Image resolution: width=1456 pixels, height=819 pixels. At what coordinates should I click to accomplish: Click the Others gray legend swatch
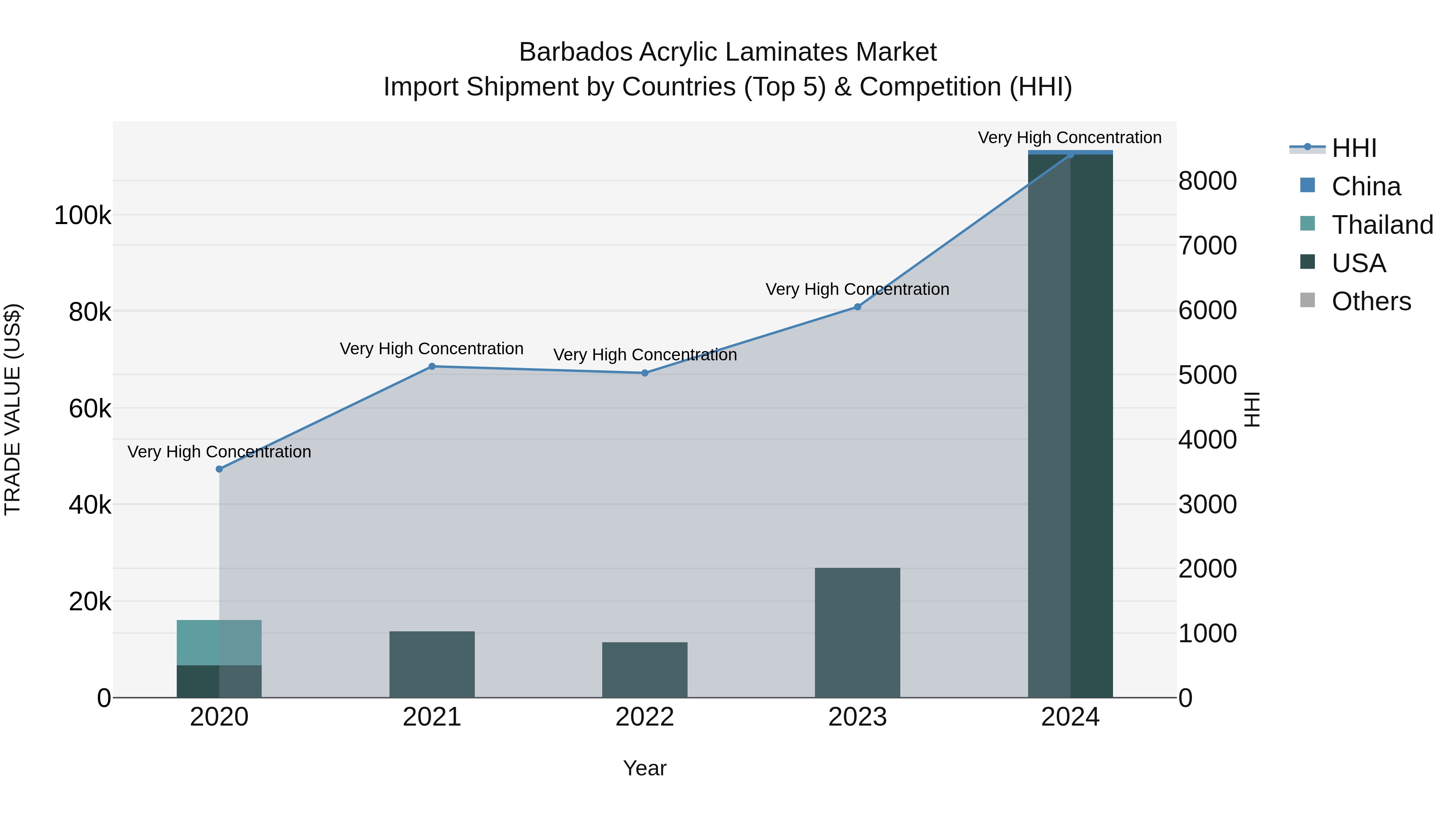1307,300
